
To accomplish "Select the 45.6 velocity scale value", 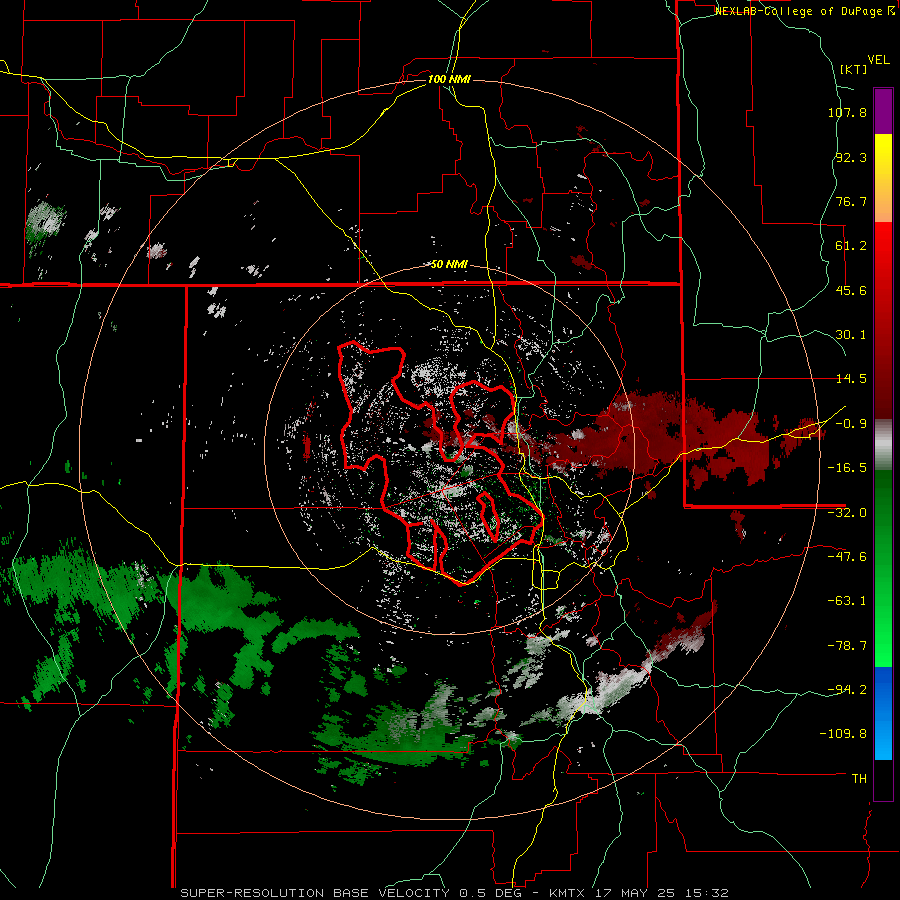I will click(851, 290).
